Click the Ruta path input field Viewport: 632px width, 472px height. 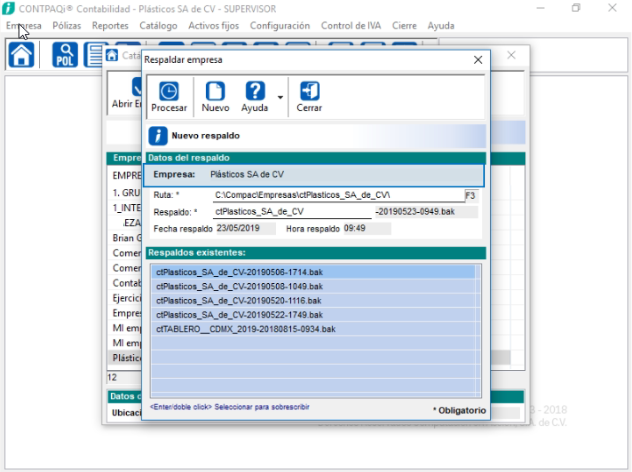pos(339,195)
